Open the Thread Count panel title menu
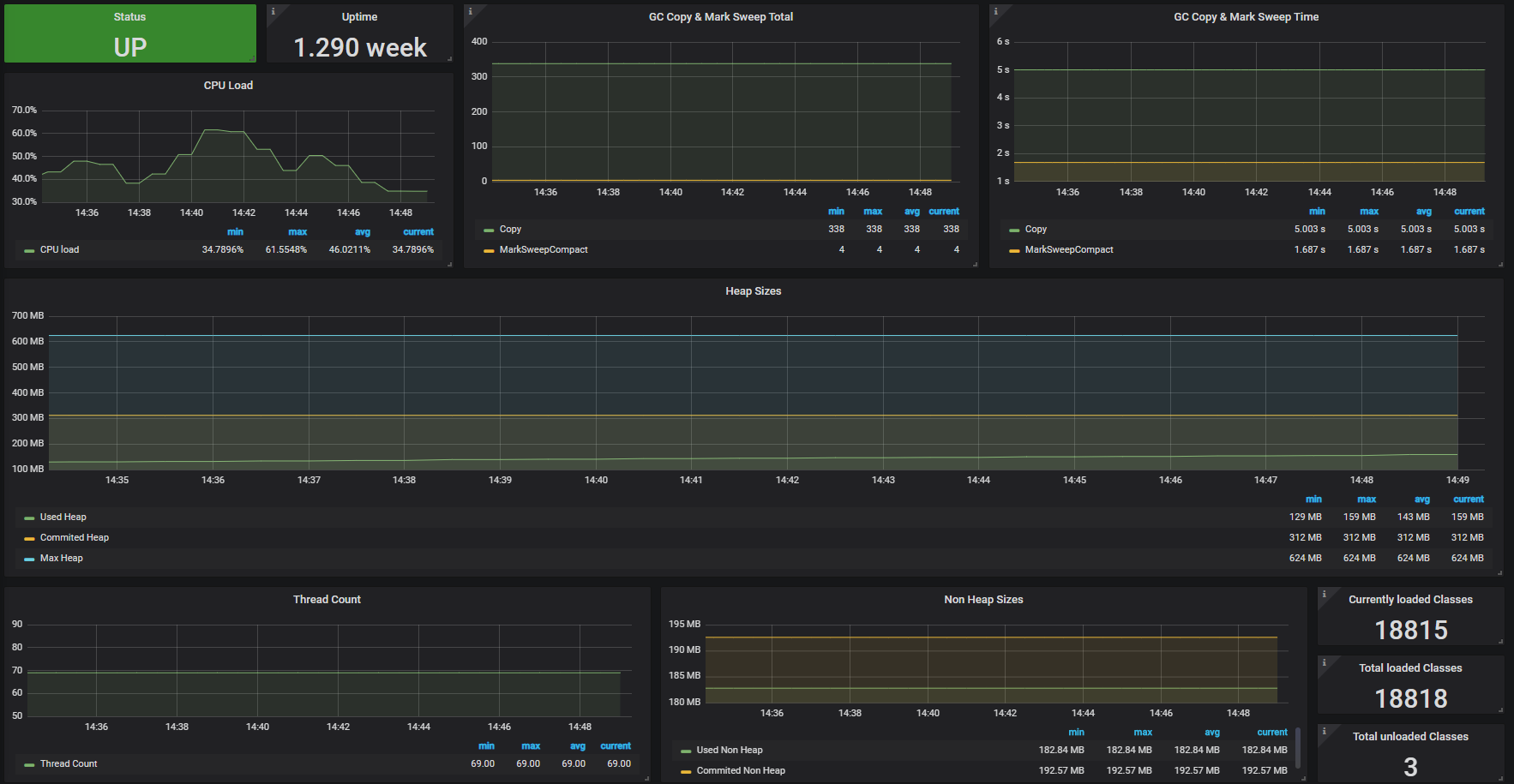This screenshot has height=784, width=1514. click(327, 600)
